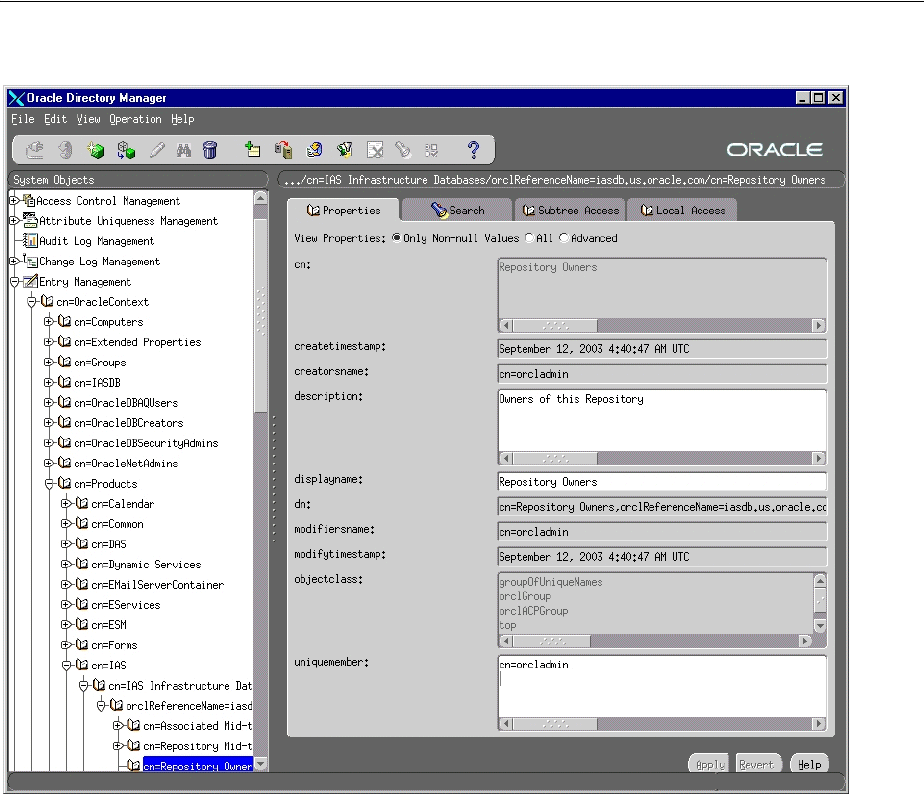Expand the Access Control Management node
Viewport: 924px width, 794px height.
click(x=14, y=201)
